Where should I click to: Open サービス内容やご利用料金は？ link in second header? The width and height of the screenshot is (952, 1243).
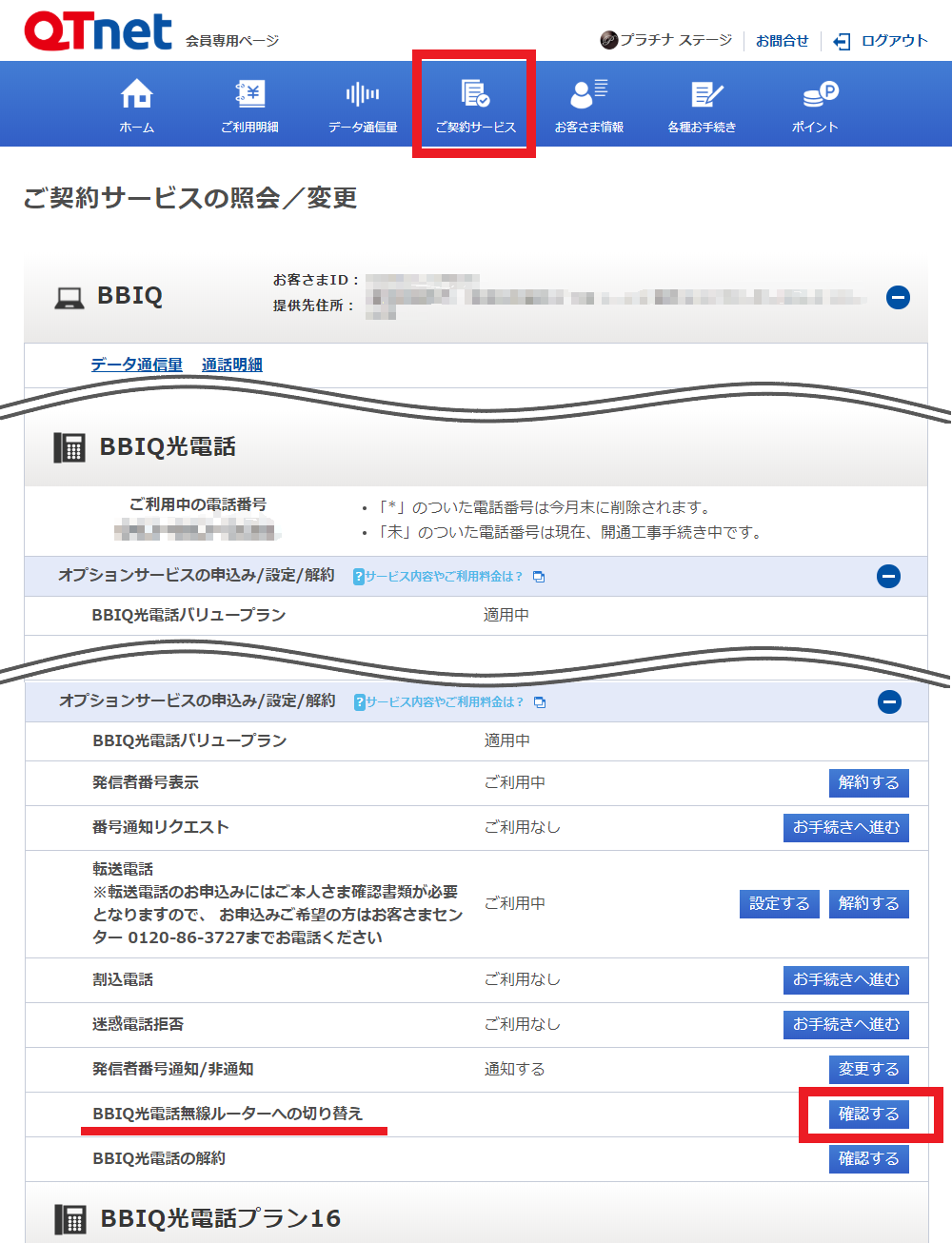pos(445,702)
